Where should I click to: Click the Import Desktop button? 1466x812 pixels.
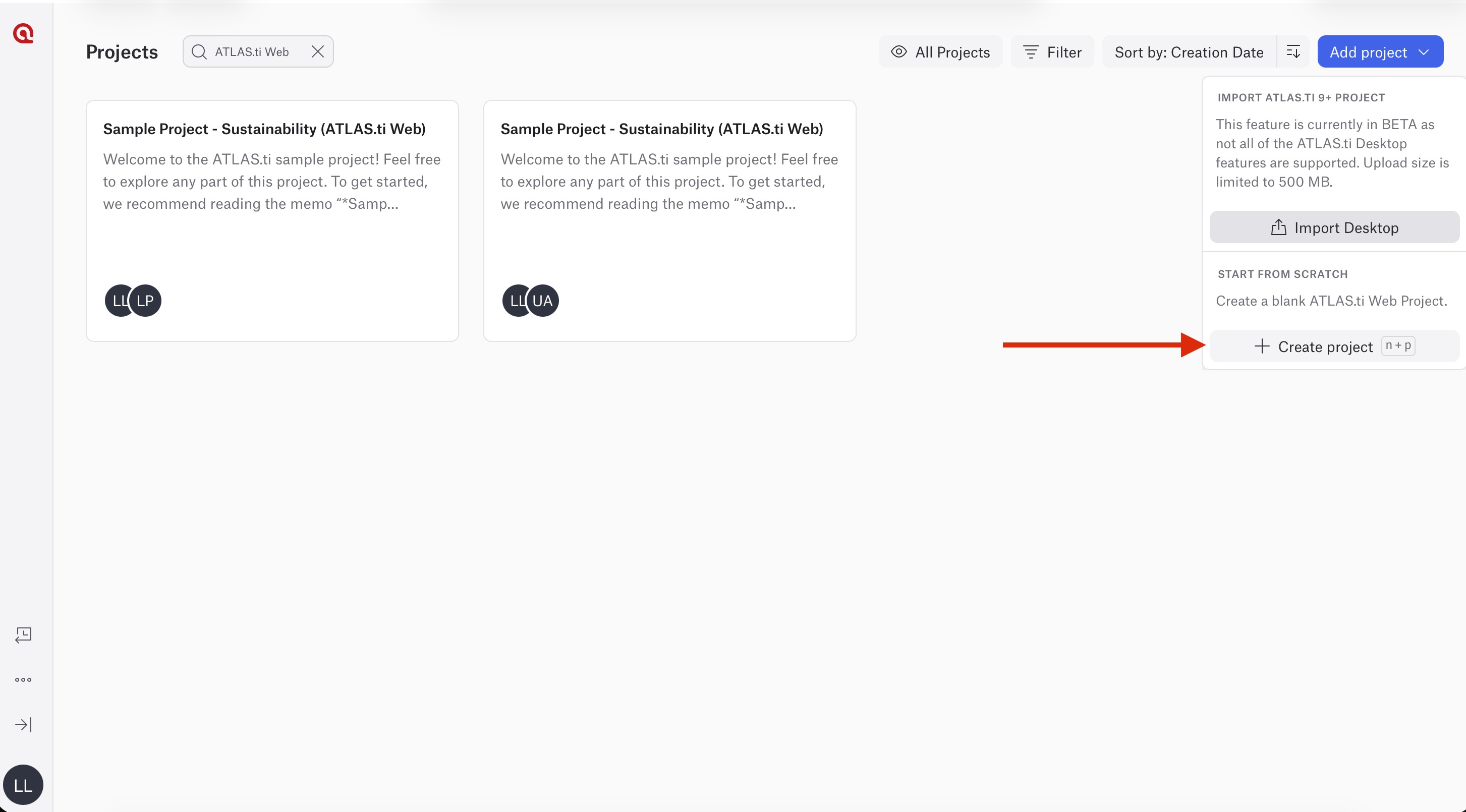1334,227
